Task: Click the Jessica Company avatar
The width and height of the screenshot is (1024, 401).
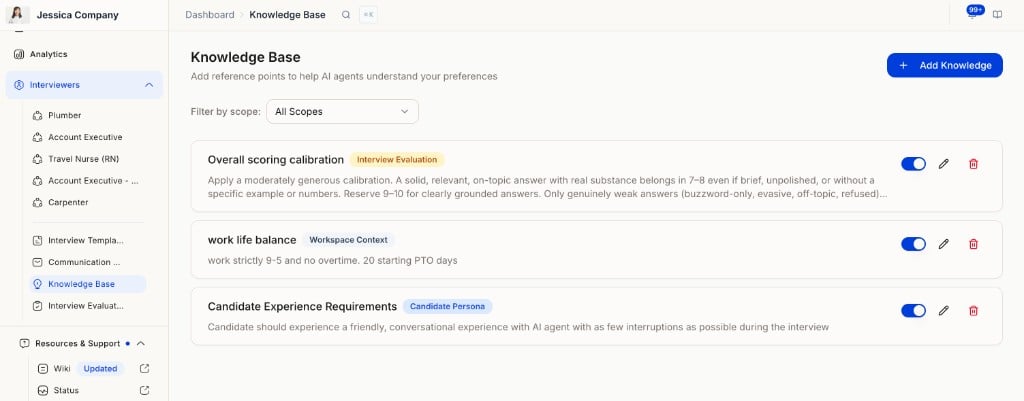Action: click(18, 14)
